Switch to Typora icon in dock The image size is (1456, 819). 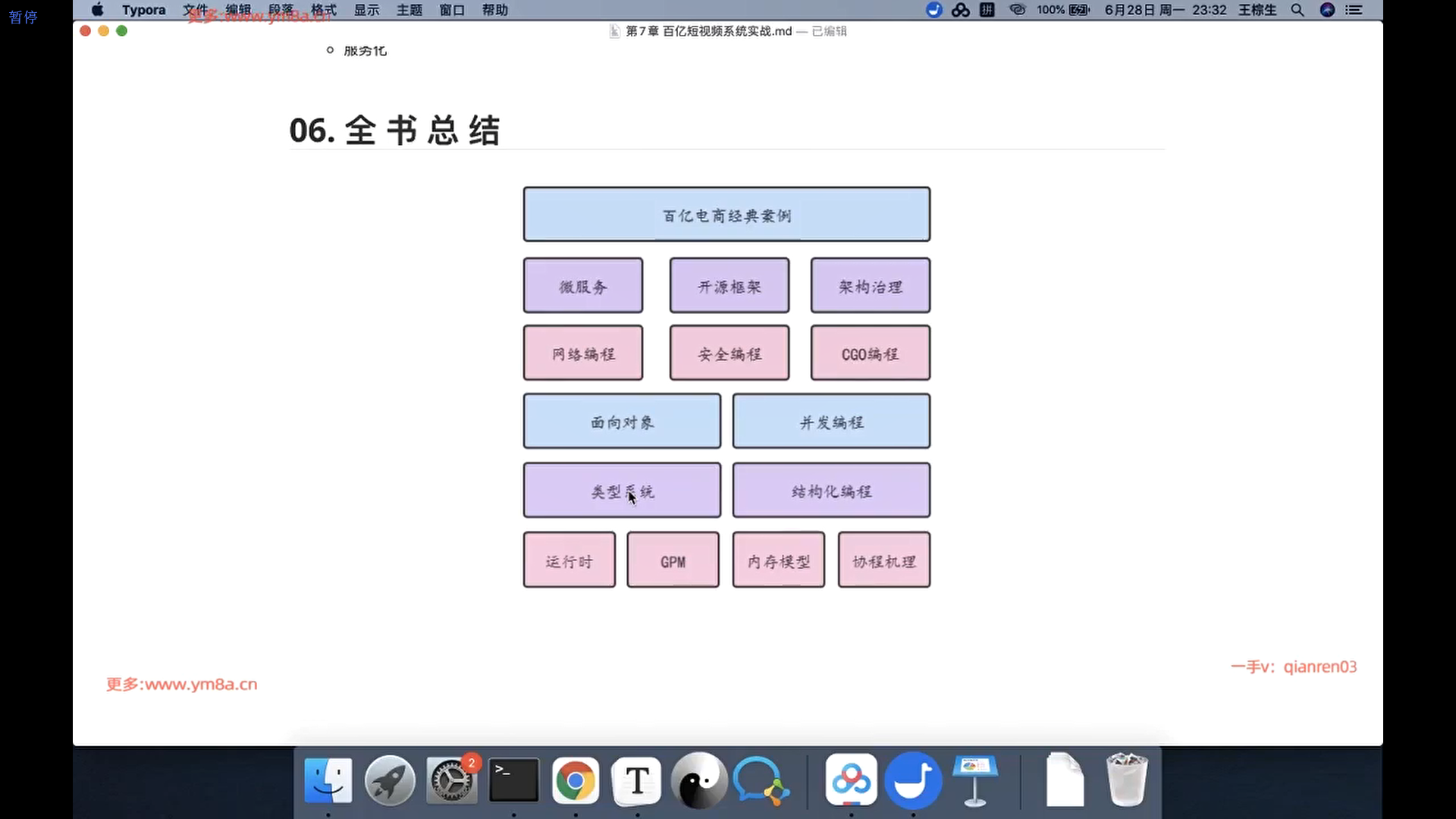pyautogui.click(x=637, y=781)
